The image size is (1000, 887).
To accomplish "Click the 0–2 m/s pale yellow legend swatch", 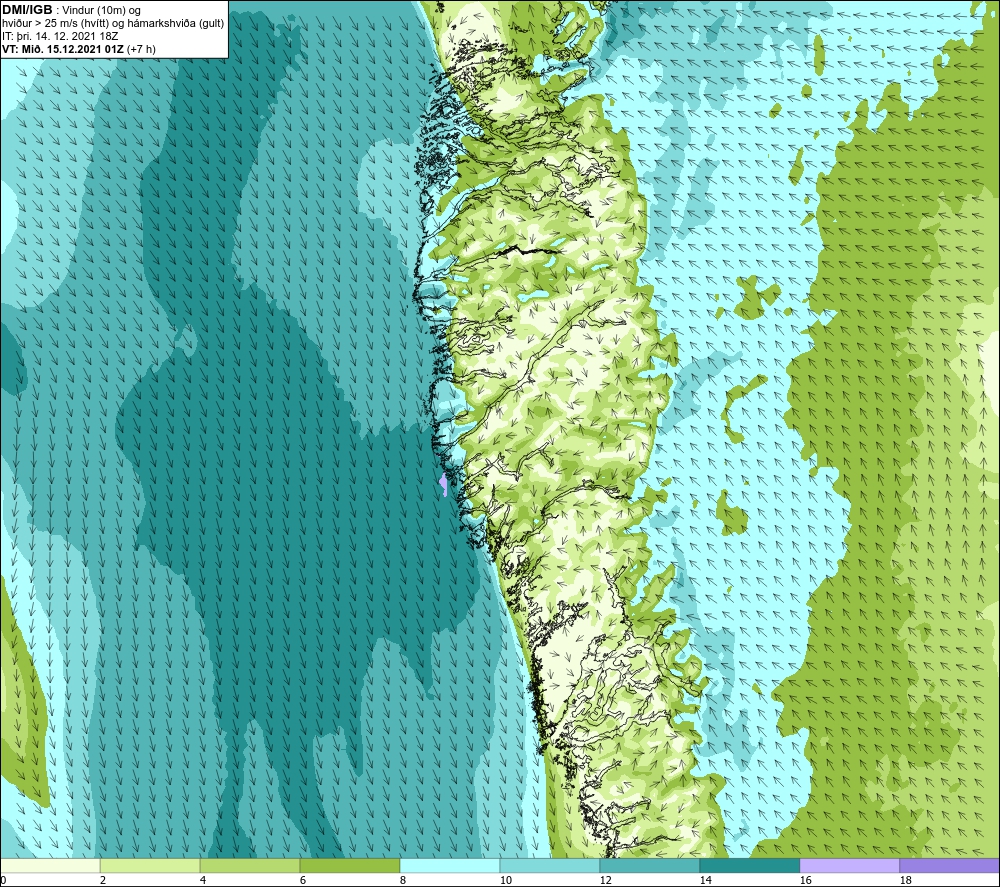I will (50, 865).
